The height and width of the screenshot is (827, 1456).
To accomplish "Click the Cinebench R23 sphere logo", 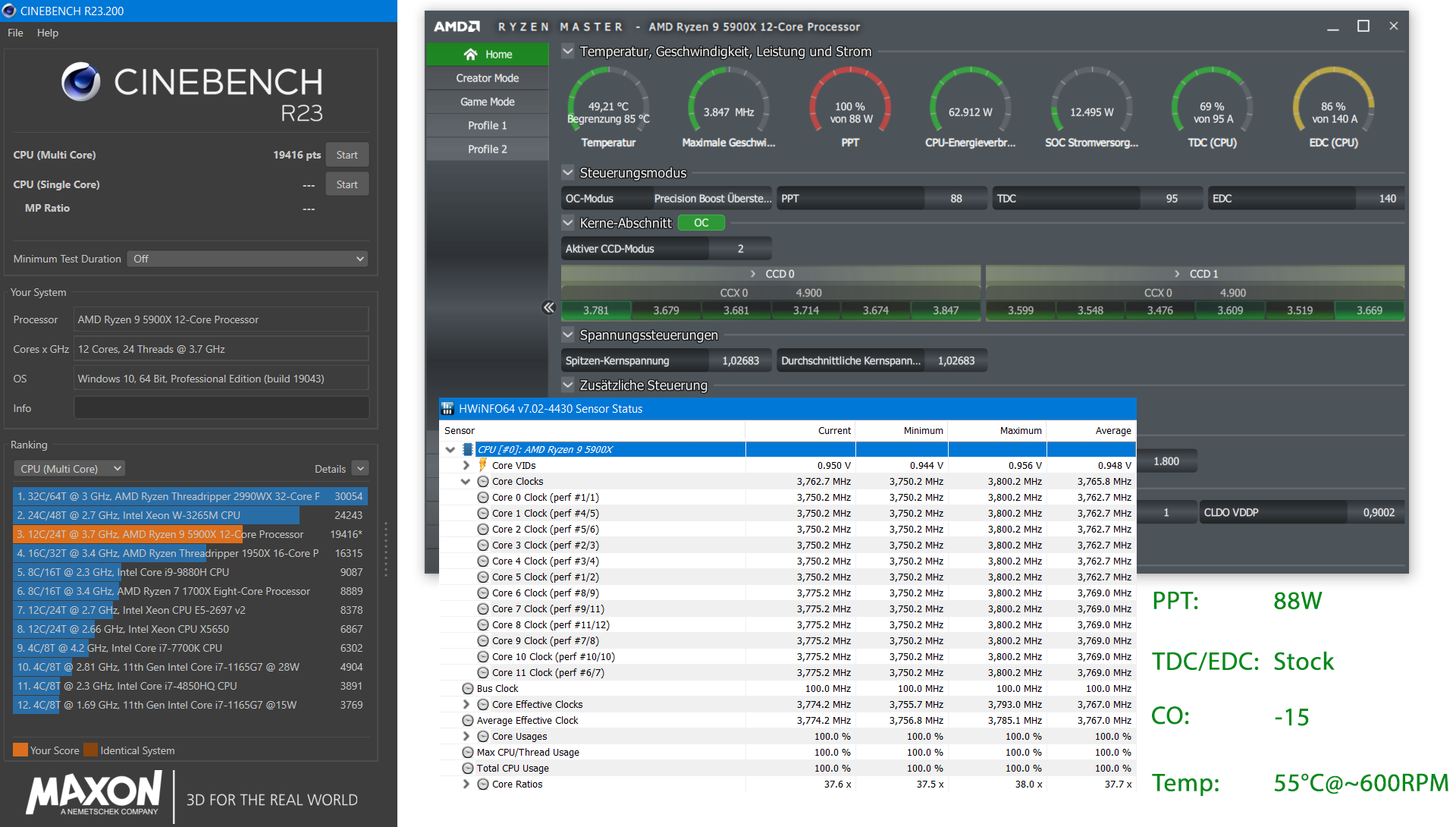I will [x=81, y=81].
